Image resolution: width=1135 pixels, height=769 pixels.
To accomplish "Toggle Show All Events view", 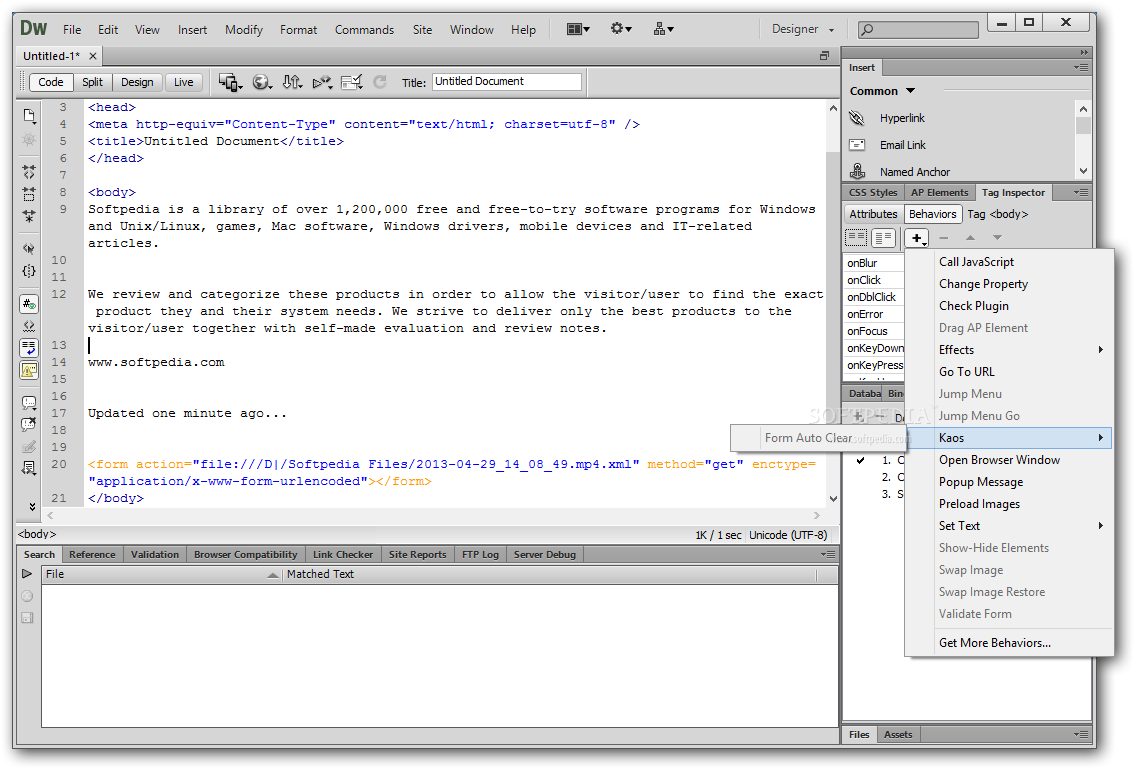I will click(884, 238).
